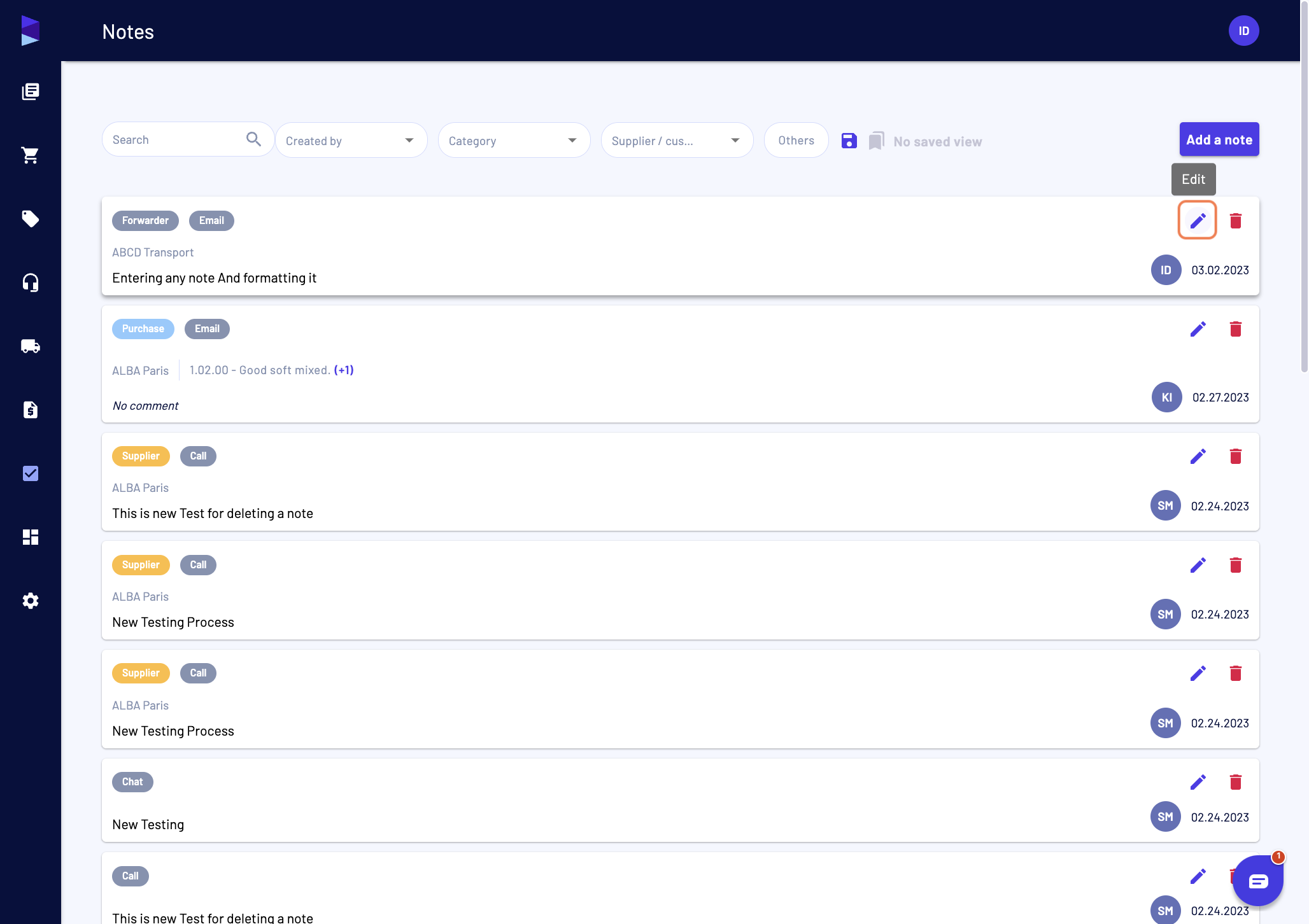Delete the Purchase note dated 02.27.2023
Viewport: 1309px width, 924px height.
tap(1236, 329)
